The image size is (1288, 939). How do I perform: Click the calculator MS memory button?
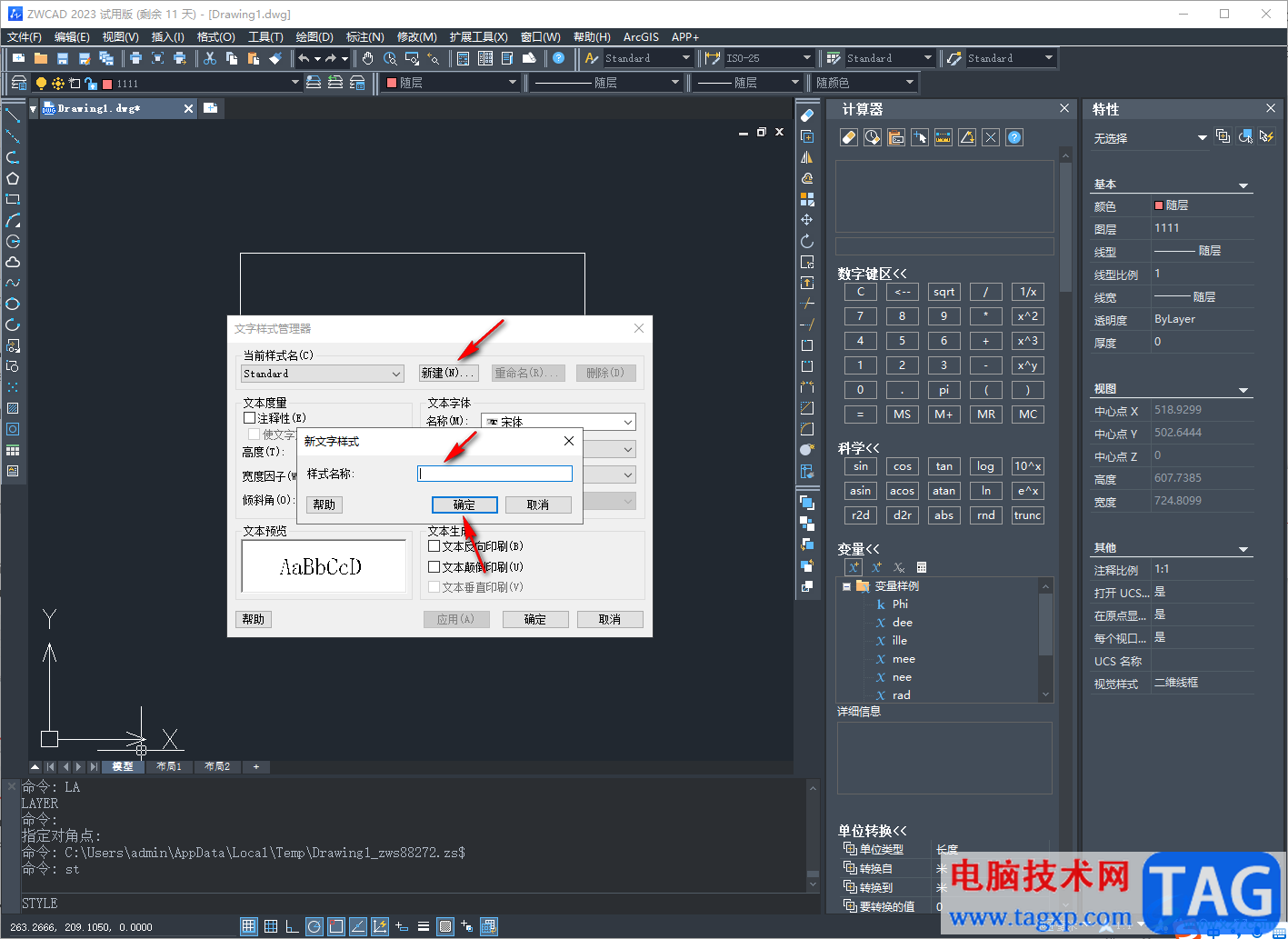pyautogui.click(x=902, y=414)
